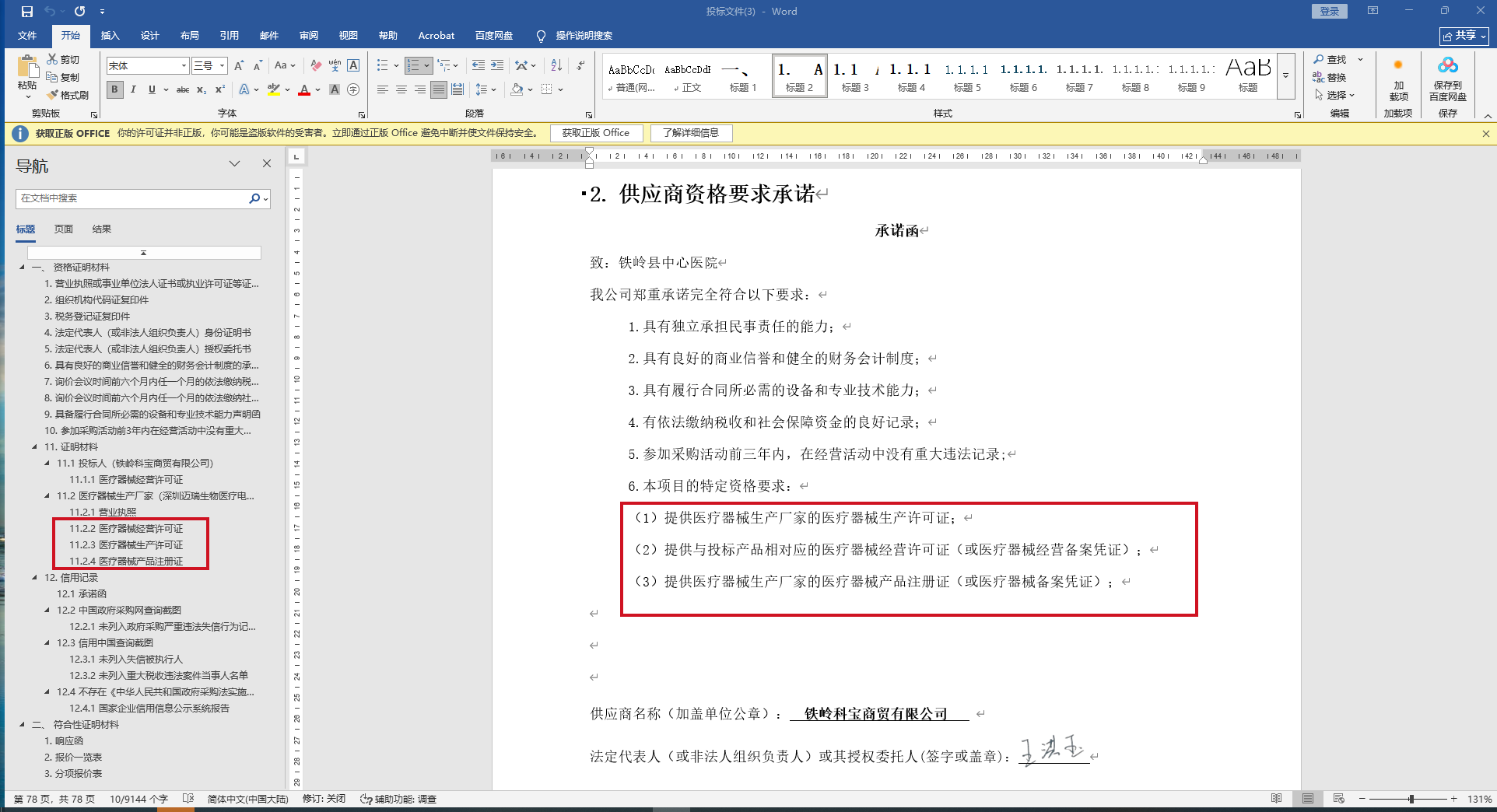Screen dimensions: 1497x812
Task: Apply strikethrough formatting
Action: (183, 89)
